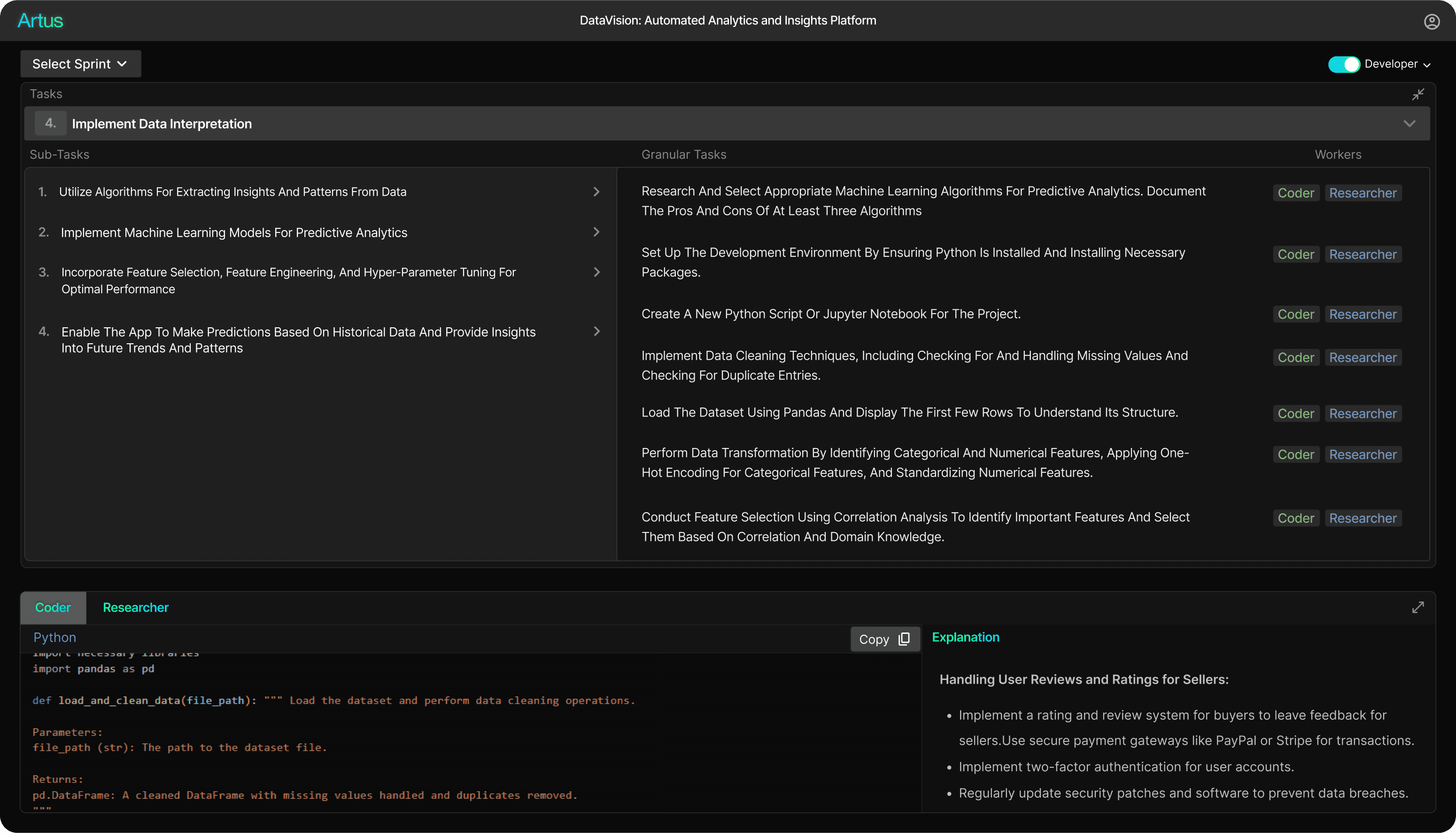Open the Select Sprint dropdown
Viewport: 1456px width, 833px height.
(x=80, y=63)
